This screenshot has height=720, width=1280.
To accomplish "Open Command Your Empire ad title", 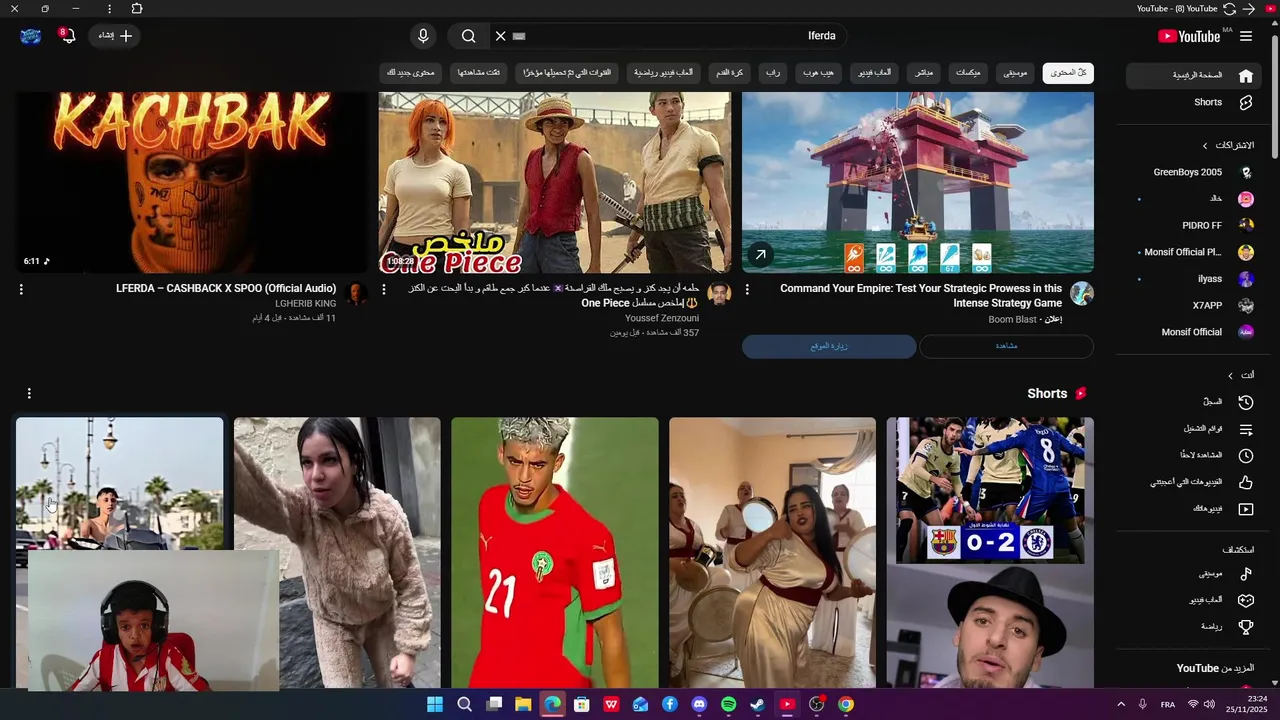I will pos(921,296).
